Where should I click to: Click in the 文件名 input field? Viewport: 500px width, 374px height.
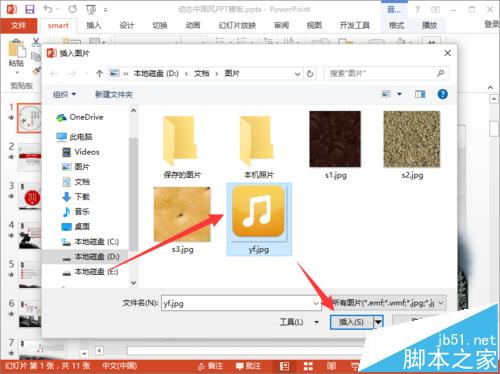point(241,303)
